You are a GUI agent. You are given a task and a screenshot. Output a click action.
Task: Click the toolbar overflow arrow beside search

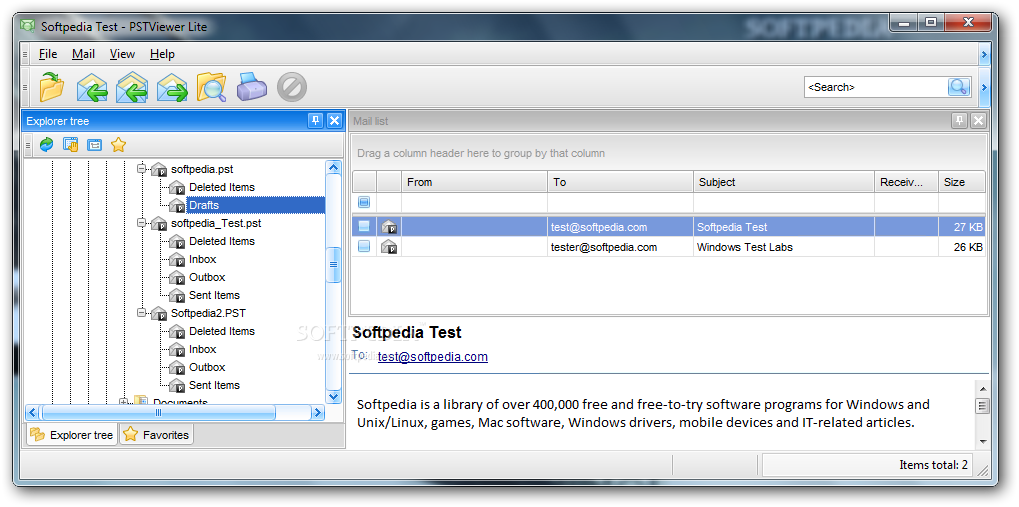984,87
